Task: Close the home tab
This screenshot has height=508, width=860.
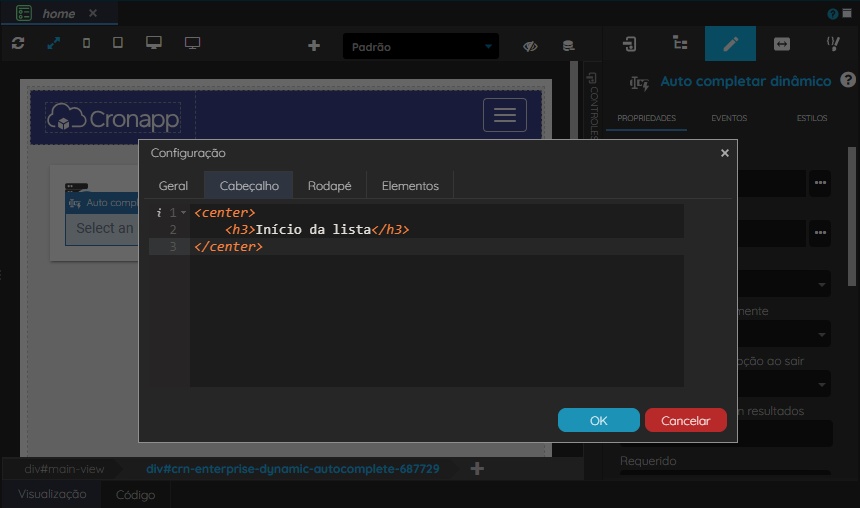Action: pos(93,13)
